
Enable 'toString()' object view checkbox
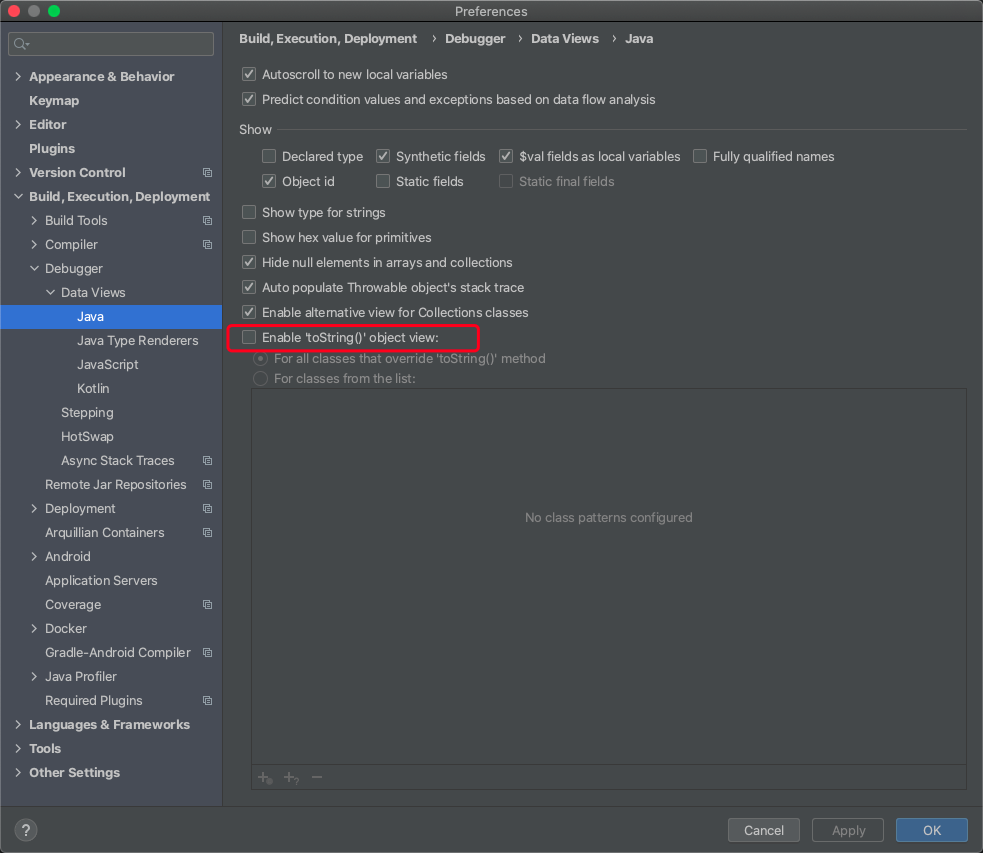pyautogui.click(x=249, y=338)
